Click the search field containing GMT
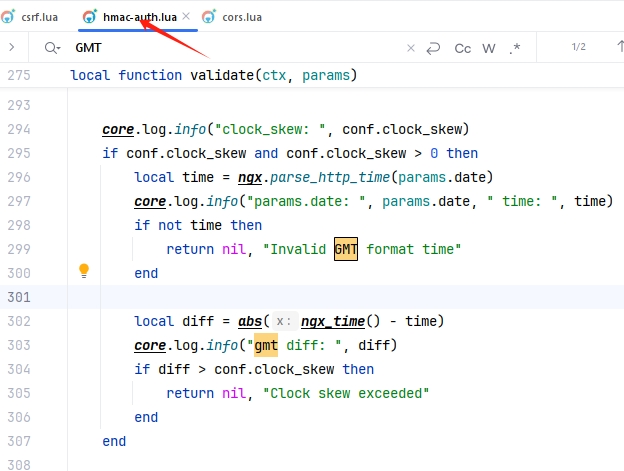Viewport: 624px width, 471px height. pos(230,48)
